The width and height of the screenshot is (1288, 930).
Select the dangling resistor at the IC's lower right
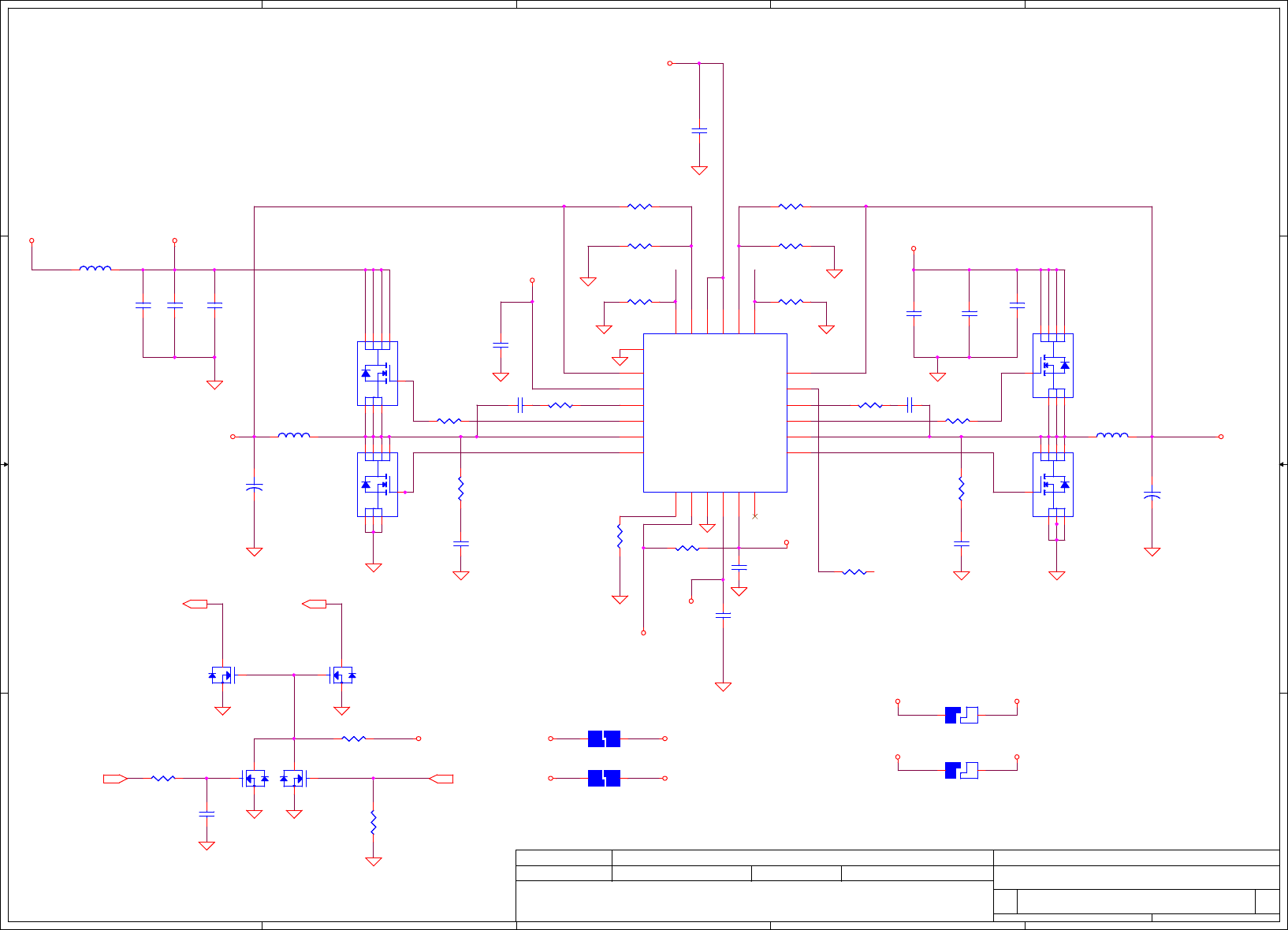pos(854,572)
